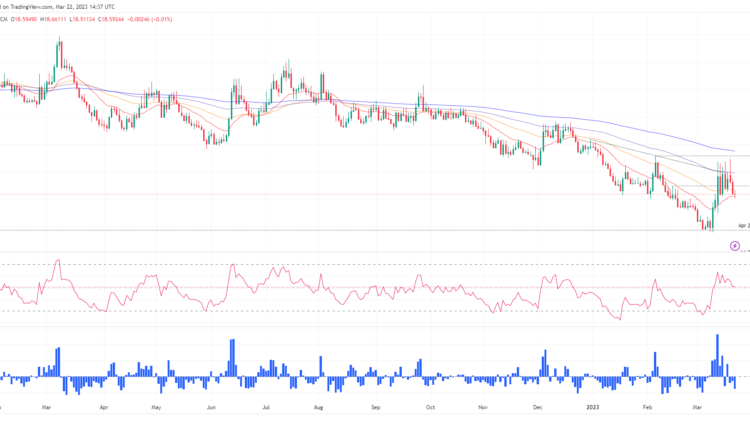This screenshot has width=750, height=430.
Task: Click the Apr label on time axis
Action: click(x=103, y=408)
